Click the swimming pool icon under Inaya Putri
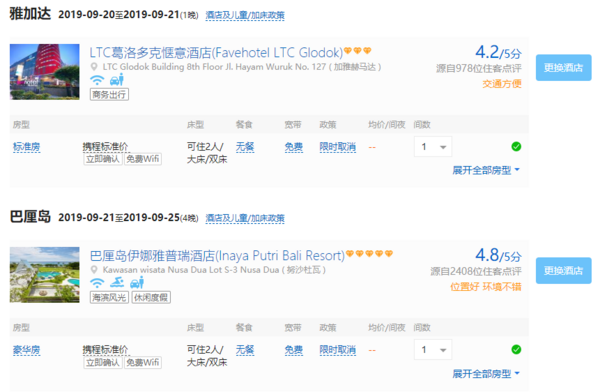Screen dimensions: 600x392 [117, 283]
